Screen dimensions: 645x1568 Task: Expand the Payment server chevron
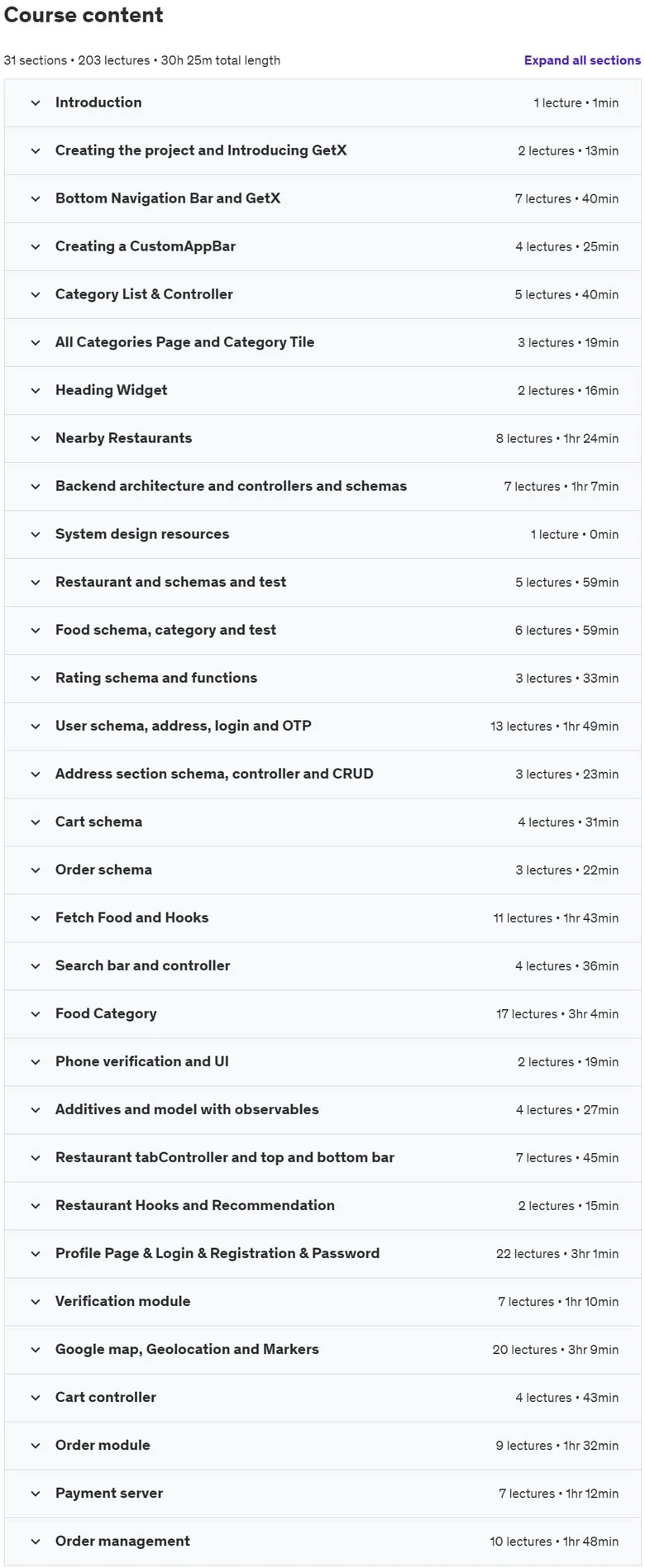[36, 1494]
